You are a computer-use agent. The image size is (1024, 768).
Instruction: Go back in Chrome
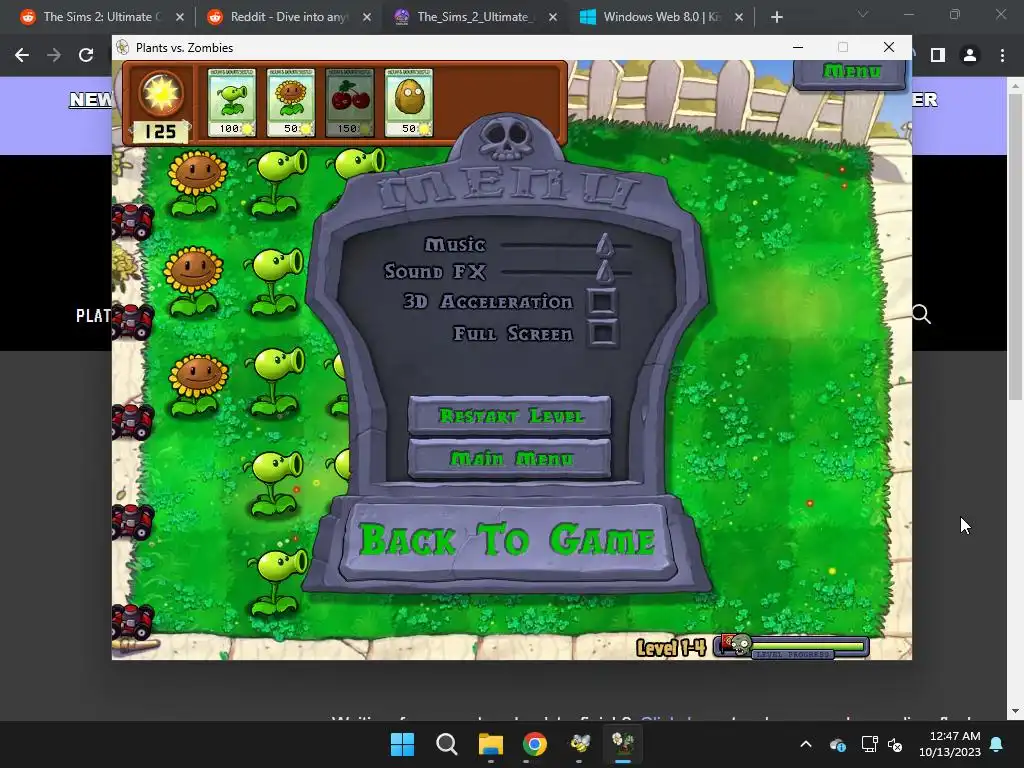pos(22,56)
